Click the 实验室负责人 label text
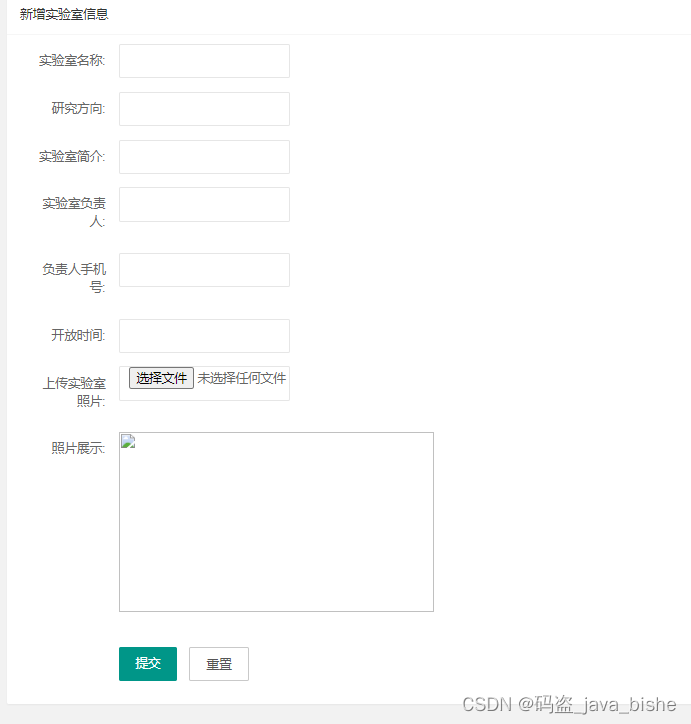The height and width of the screenshot is (724, 691). [74, 212]
